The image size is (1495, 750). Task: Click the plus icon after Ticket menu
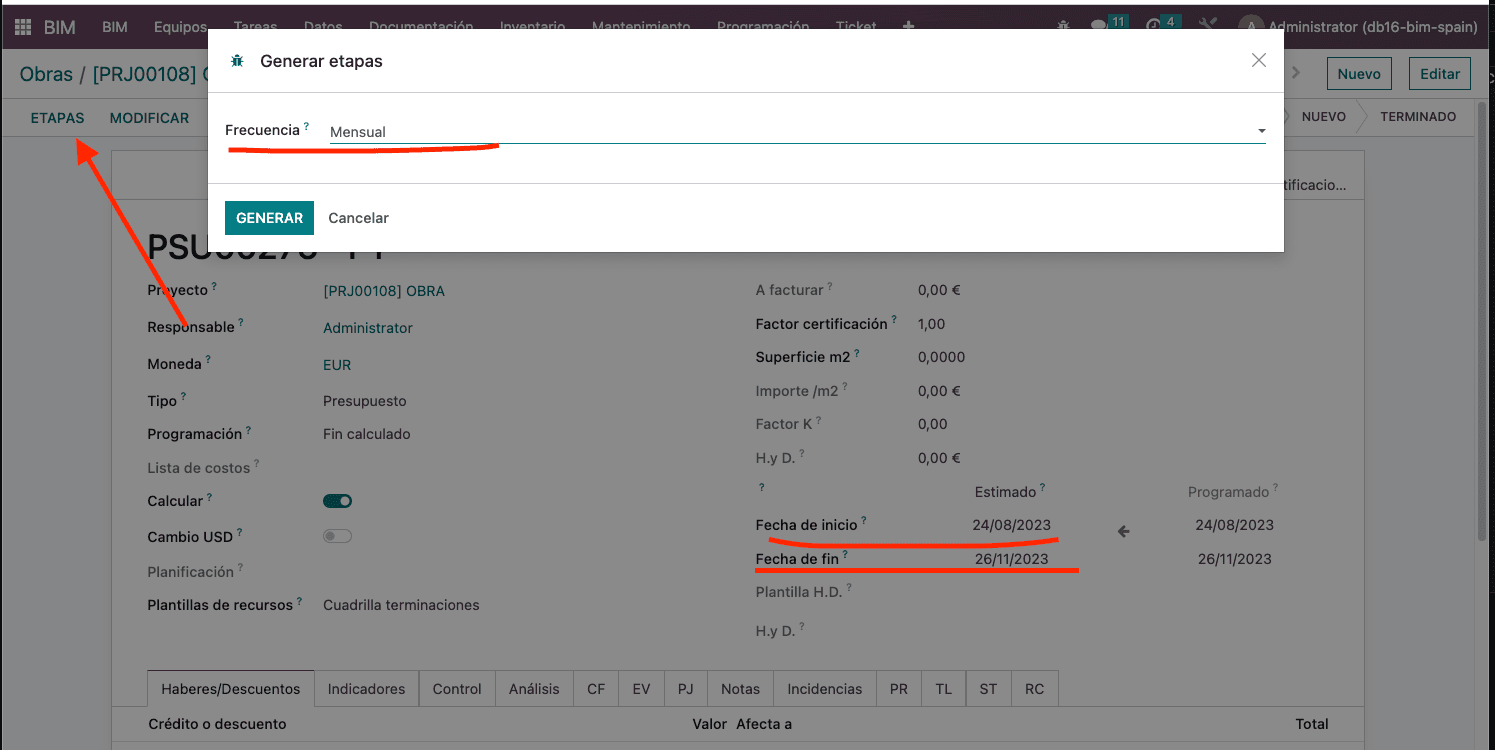tap(909, 27)
